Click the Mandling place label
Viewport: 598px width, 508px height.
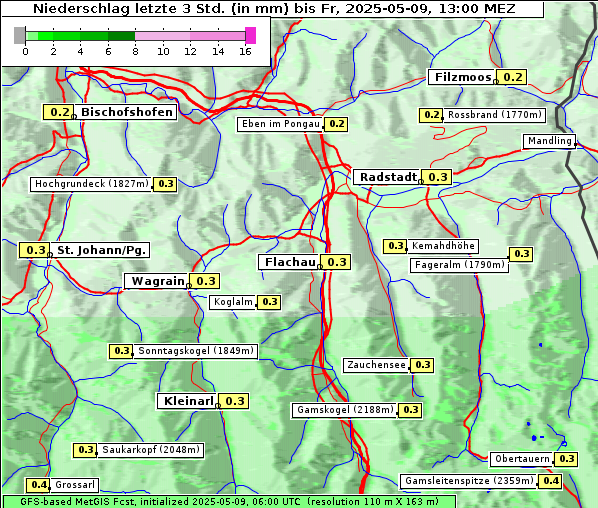pyautogui.click(x=550, y=141)
